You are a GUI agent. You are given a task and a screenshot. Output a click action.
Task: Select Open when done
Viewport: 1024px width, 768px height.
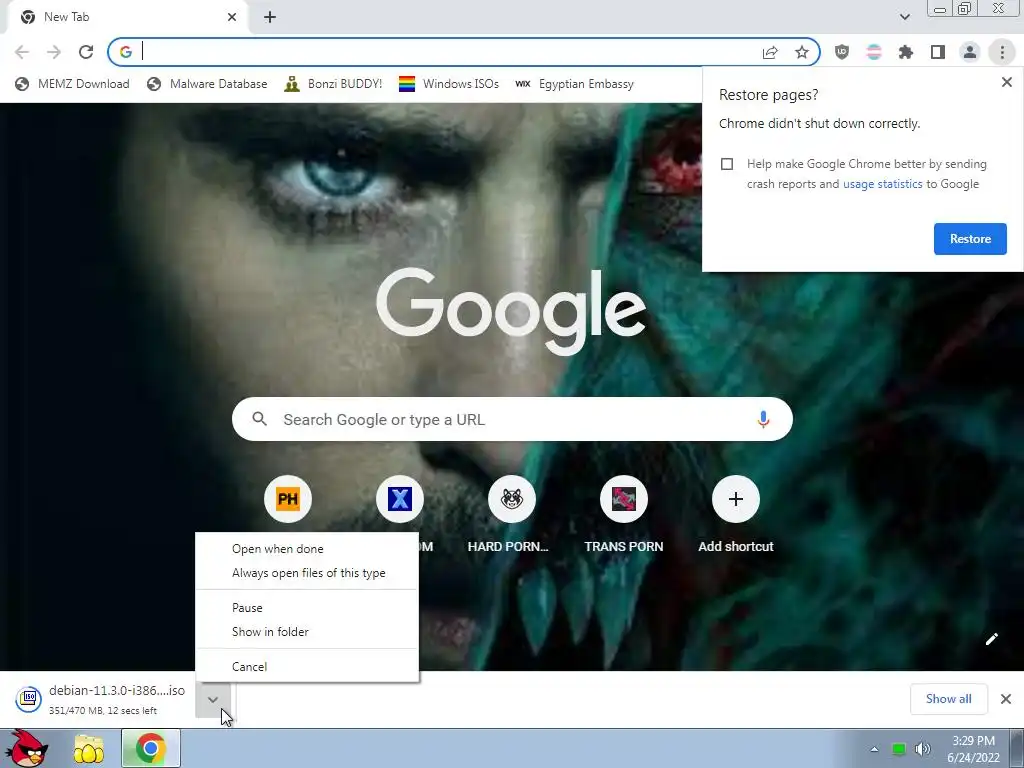(307, 549)
